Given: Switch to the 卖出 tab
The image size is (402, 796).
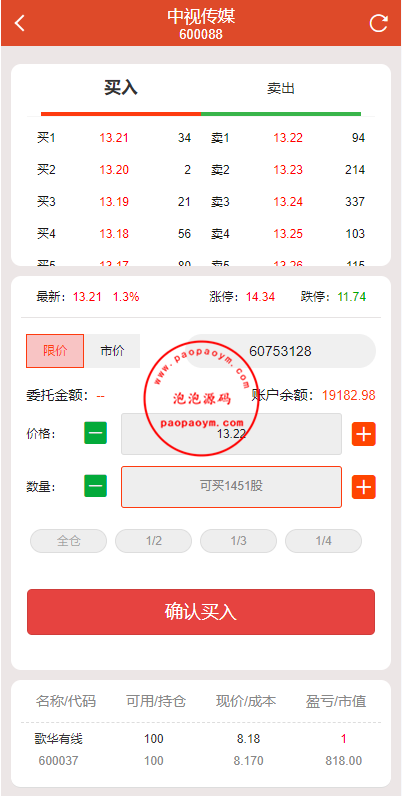Looking at the screenshot, I should pyautogui.click(x=281, y=88).
